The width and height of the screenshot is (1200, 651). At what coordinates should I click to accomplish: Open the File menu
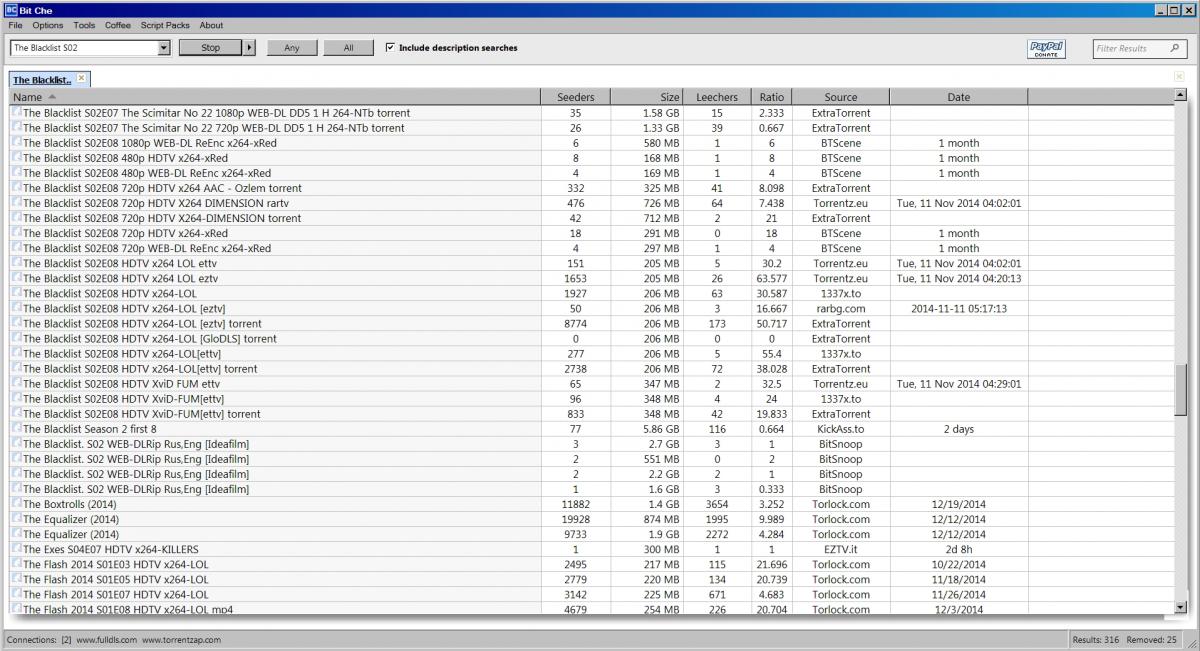[x=15, y=25]
